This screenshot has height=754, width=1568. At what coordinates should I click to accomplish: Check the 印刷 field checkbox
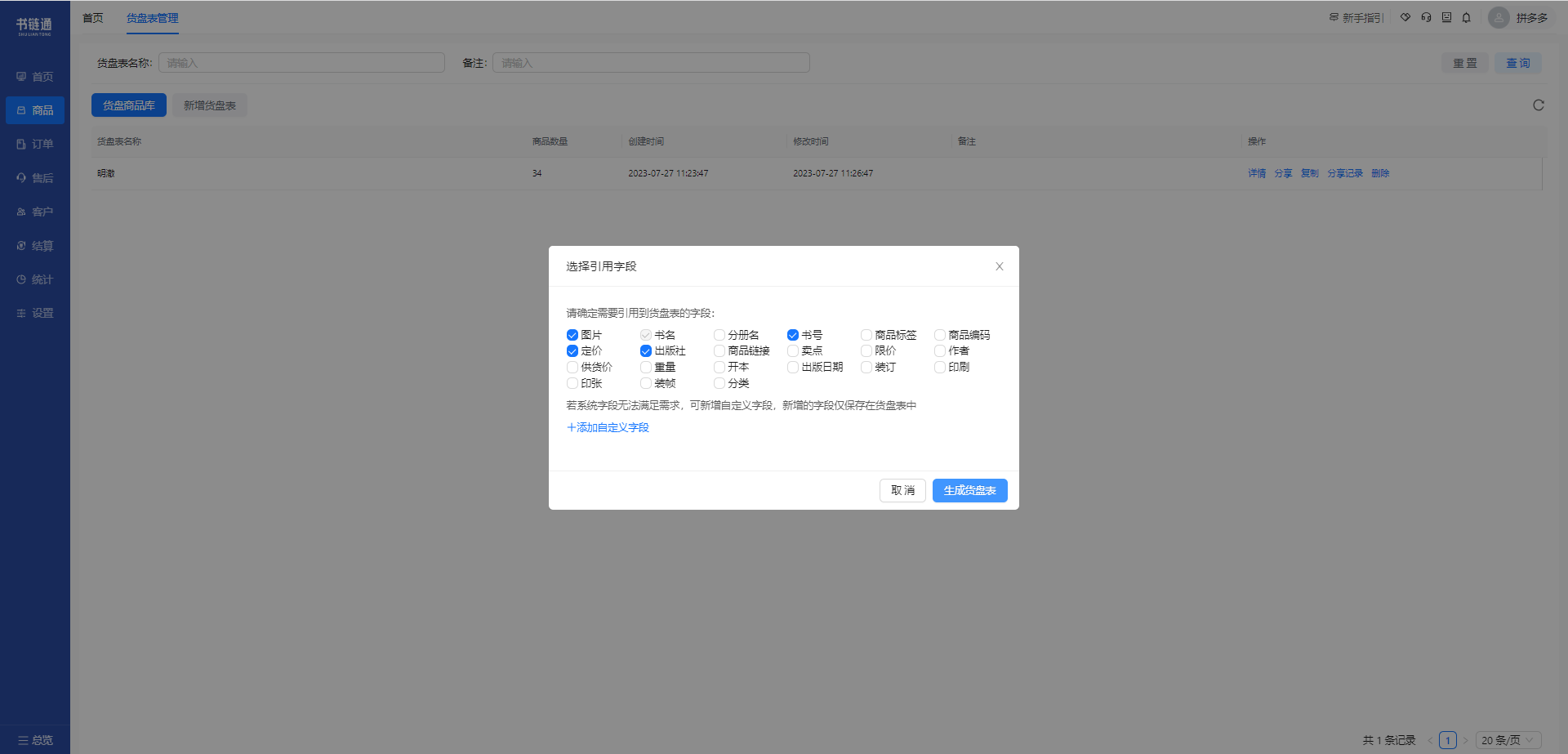point(939,368)
